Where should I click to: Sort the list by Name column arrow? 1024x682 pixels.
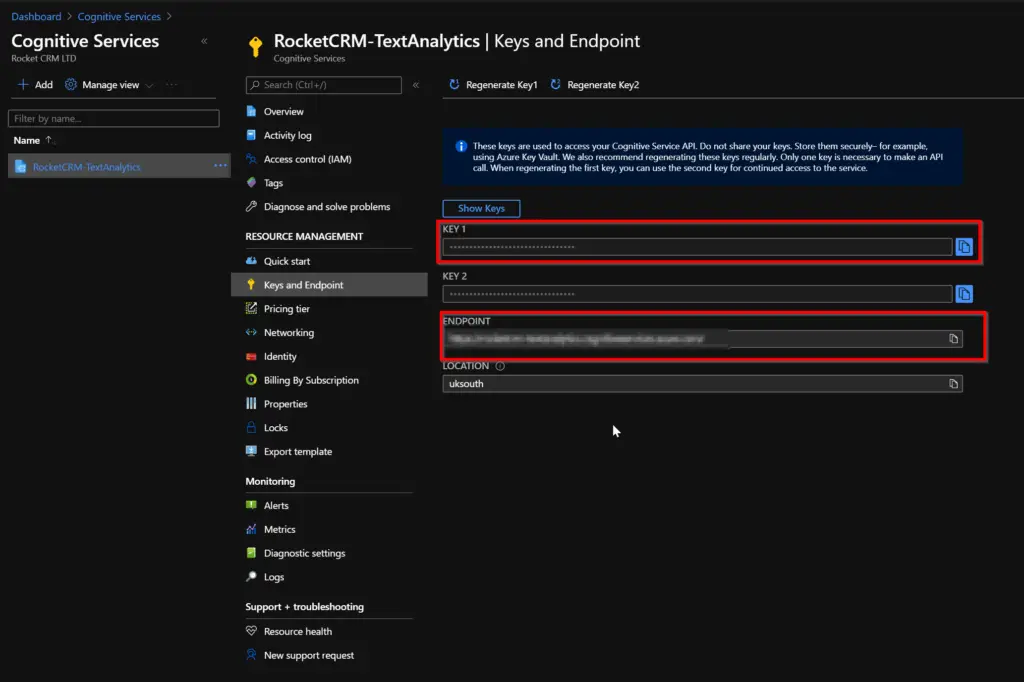[49, 140]
